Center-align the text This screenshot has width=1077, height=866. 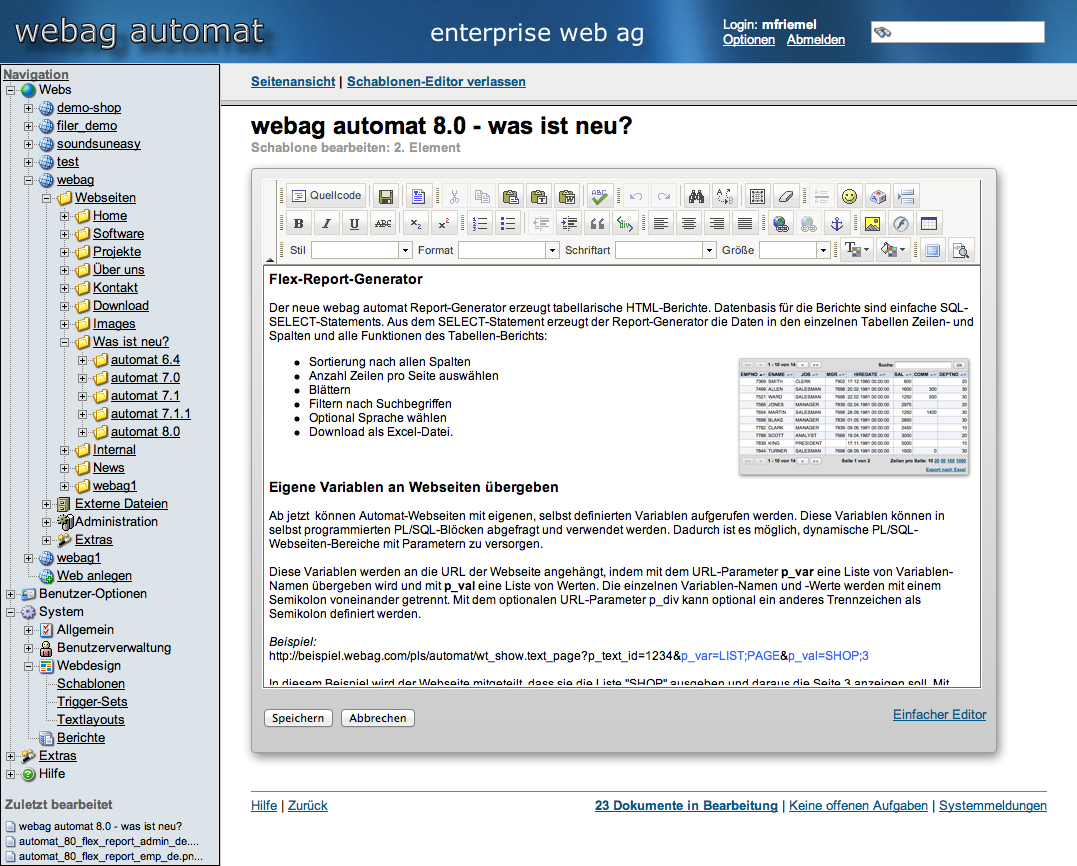click(689, 223)
